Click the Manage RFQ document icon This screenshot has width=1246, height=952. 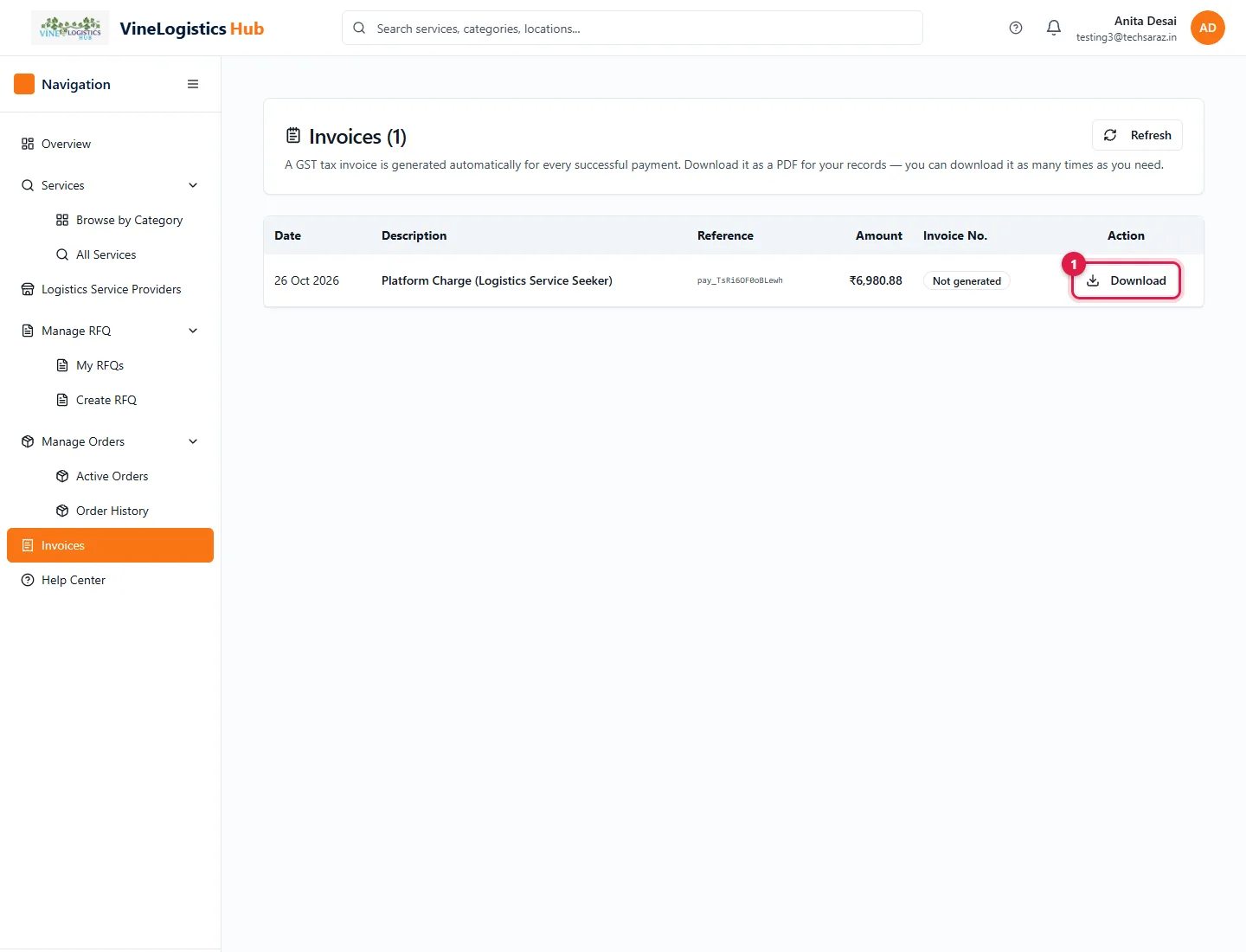28,331
